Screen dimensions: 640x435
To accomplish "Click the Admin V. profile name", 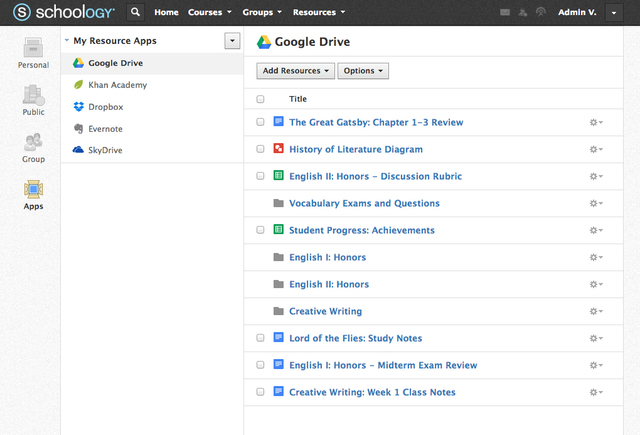I will (x=577, y=12).
